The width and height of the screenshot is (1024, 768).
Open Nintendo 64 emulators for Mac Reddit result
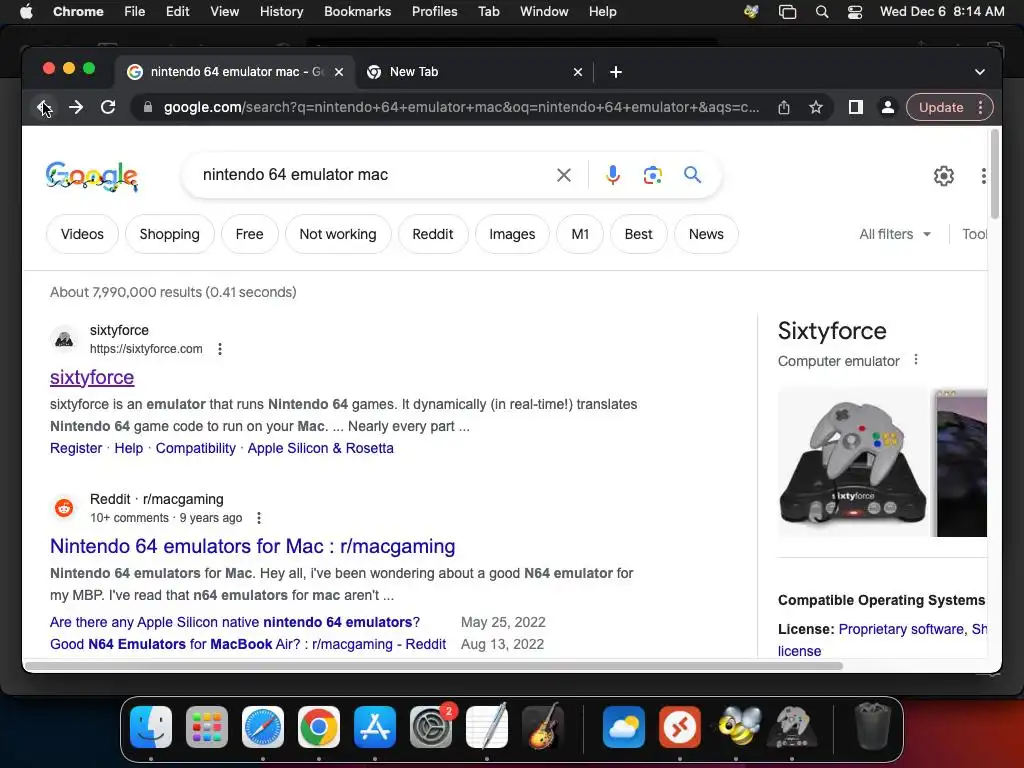253,547
